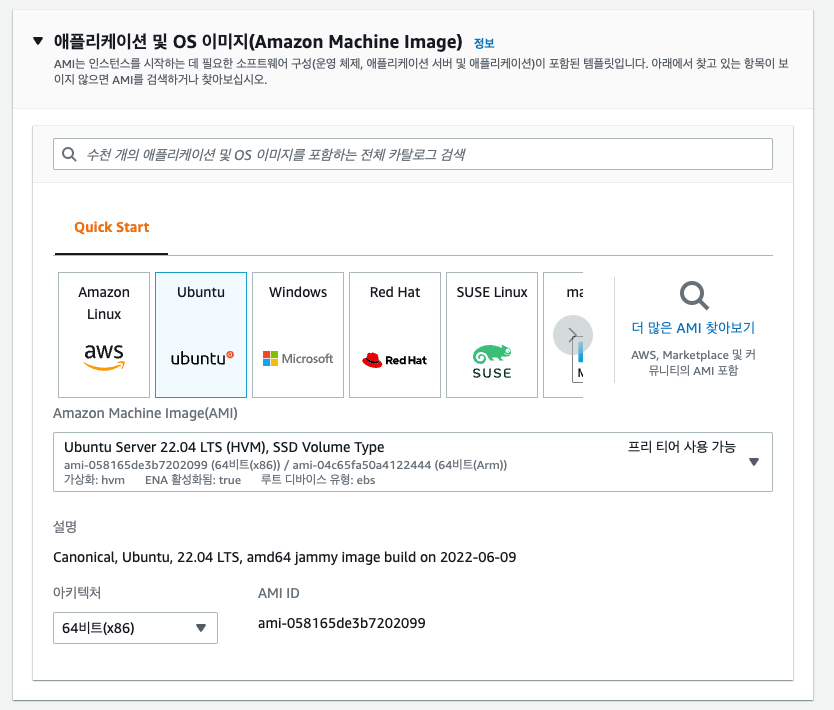Click the search magnifier icon in the catalog field
Viewport: 834px width, 710px height.
click(x=69, y=154)
